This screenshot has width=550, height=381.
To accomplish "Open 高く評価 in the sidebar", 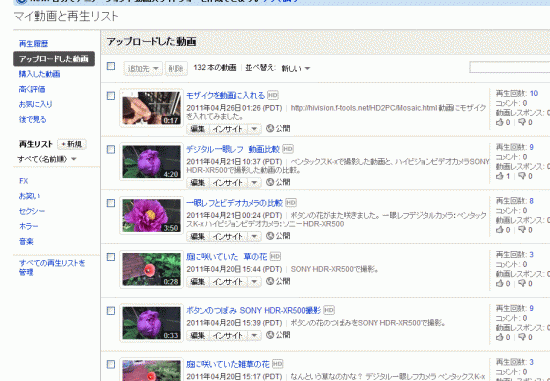I will (32, 89).
